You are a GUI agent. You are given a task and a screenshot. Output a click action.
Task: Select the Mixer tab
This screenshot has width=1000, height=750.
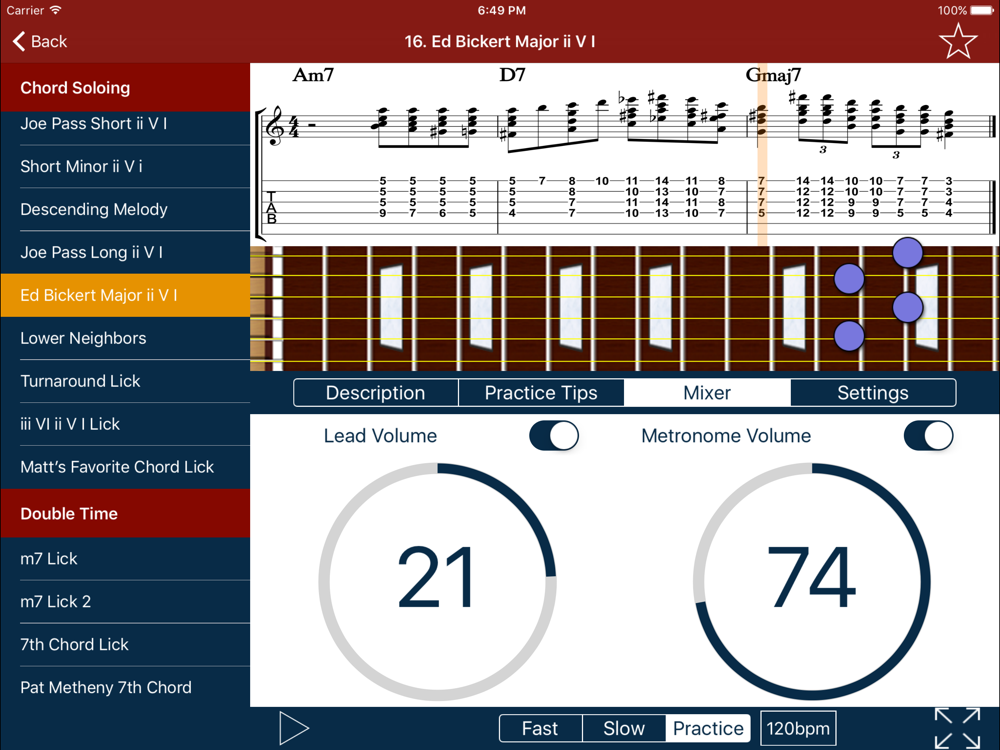pyautogui.click(x=707, y=393)
